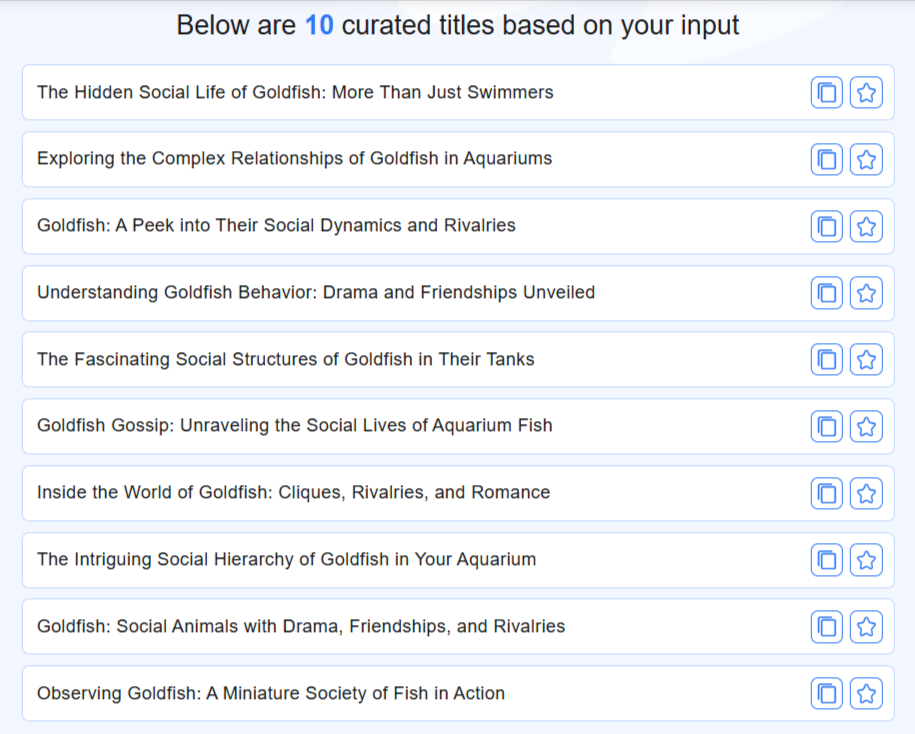The image size is (915, 734).
Task: Select the 'Goldfish Gossip' title row text
Action: click(295, 425)
